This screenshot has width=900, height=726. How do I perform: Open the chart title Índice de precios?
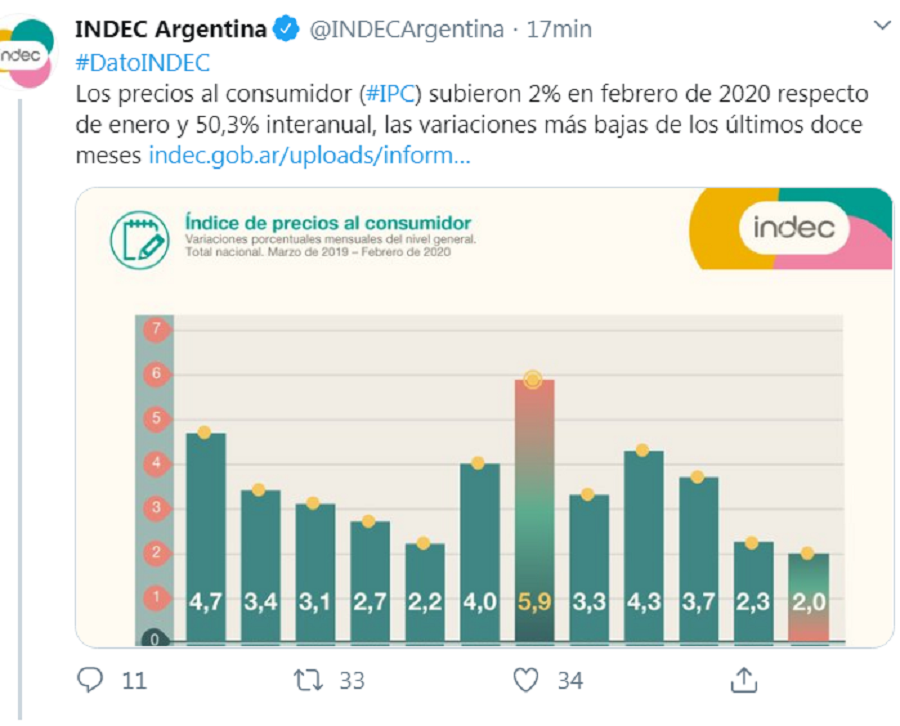[x=328, y=221]
